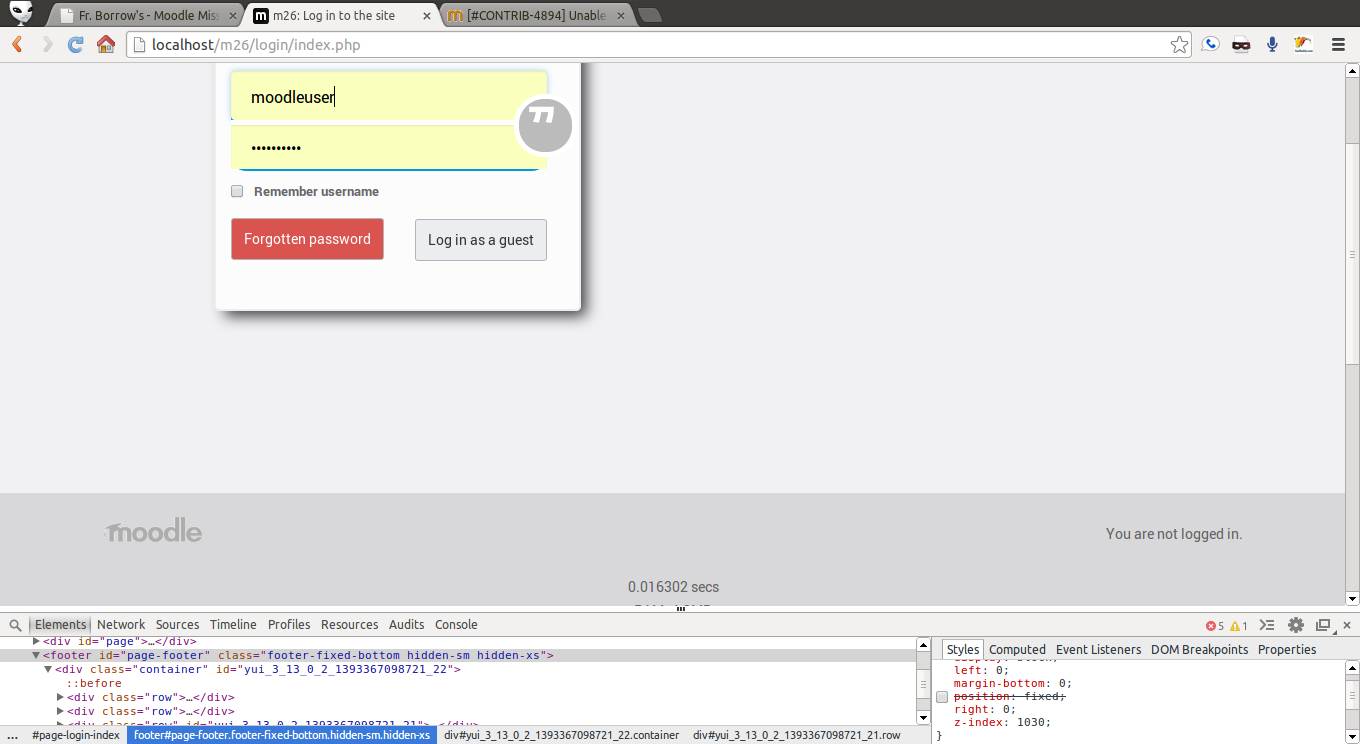This screenshot has height=744, width=1360.
Task: Bookmark this page with the star icon
Action: (x=1179, y=44)
